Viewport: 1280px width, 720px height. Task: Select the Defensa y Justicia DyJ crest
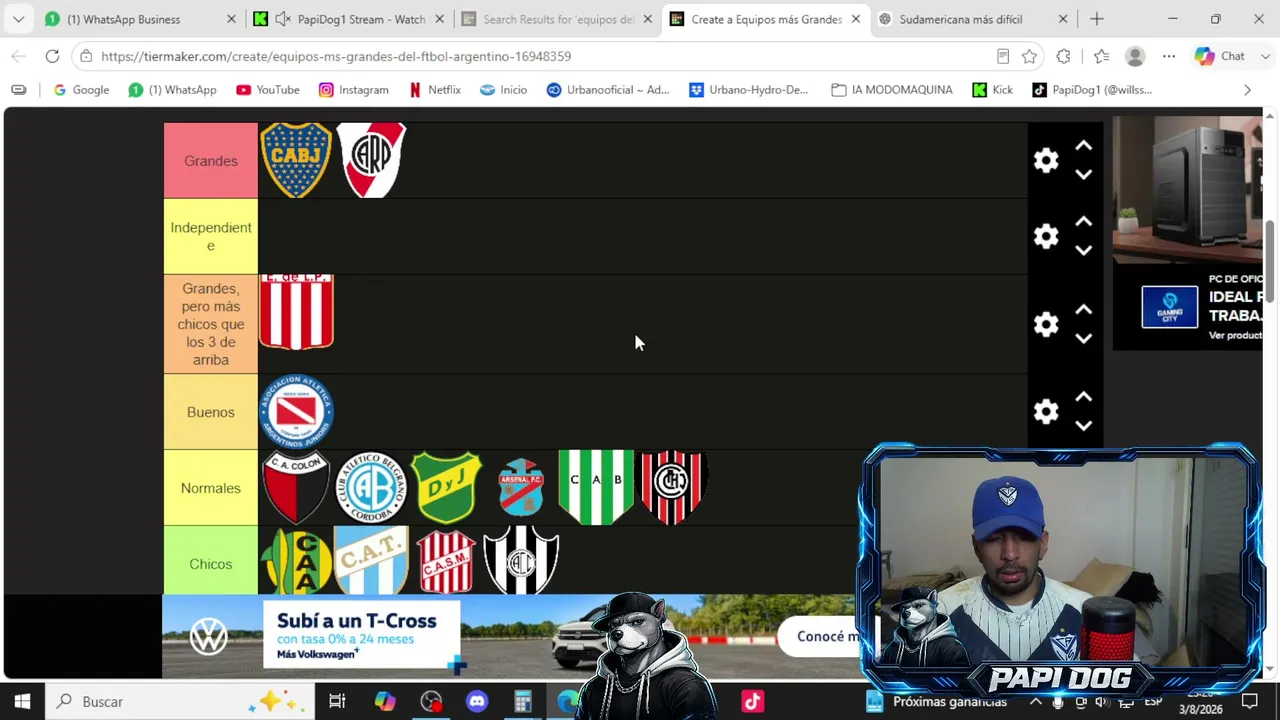446,487
